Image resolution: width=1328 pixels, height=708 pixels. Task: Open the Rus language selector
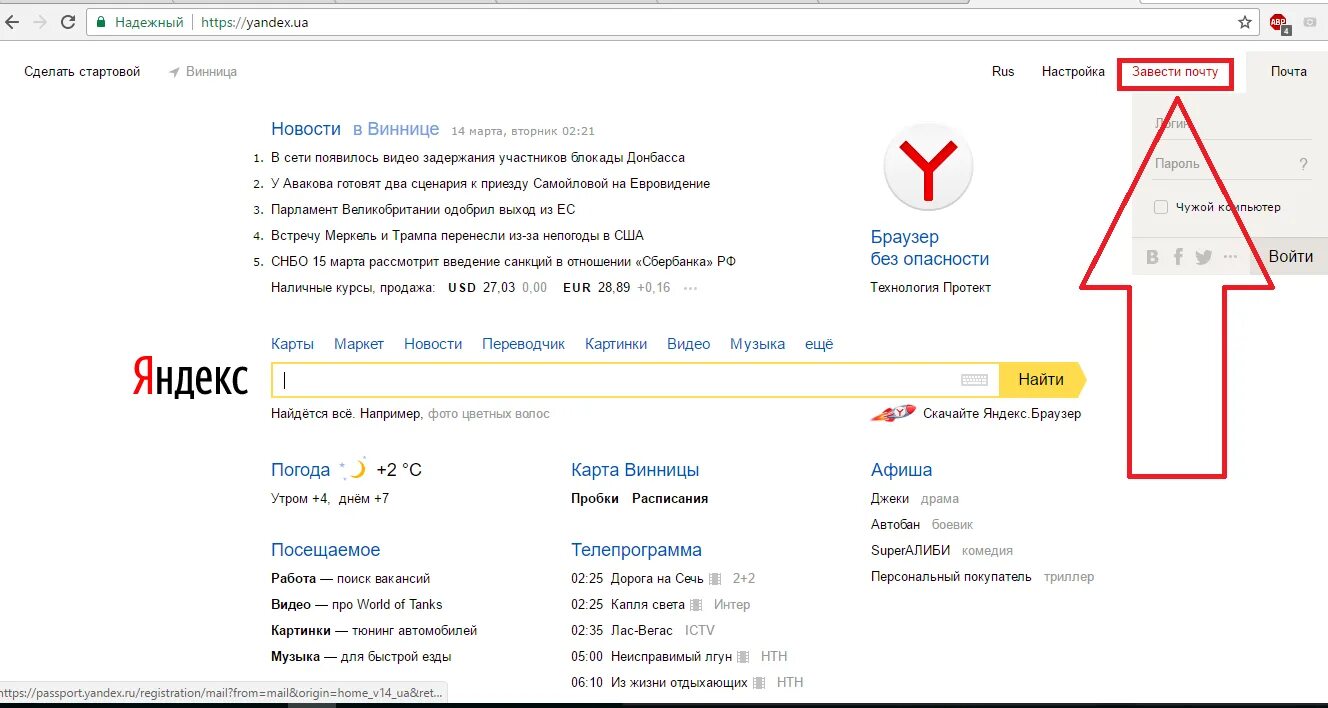pos(1003,72)
